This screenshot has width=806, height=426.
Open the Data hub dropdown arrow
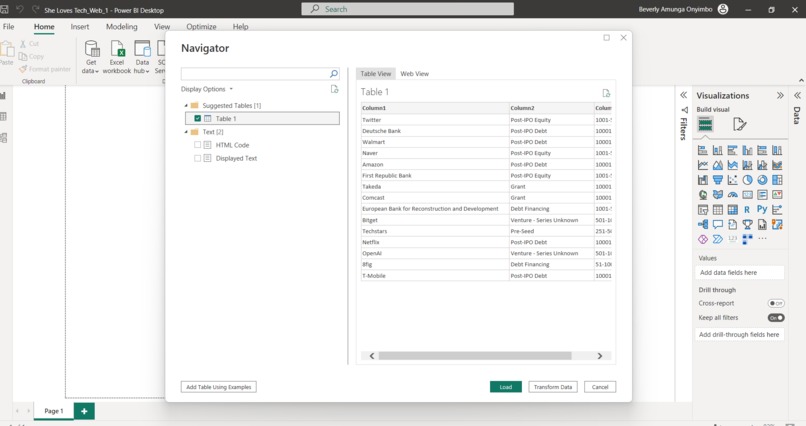tap(148, 71)
